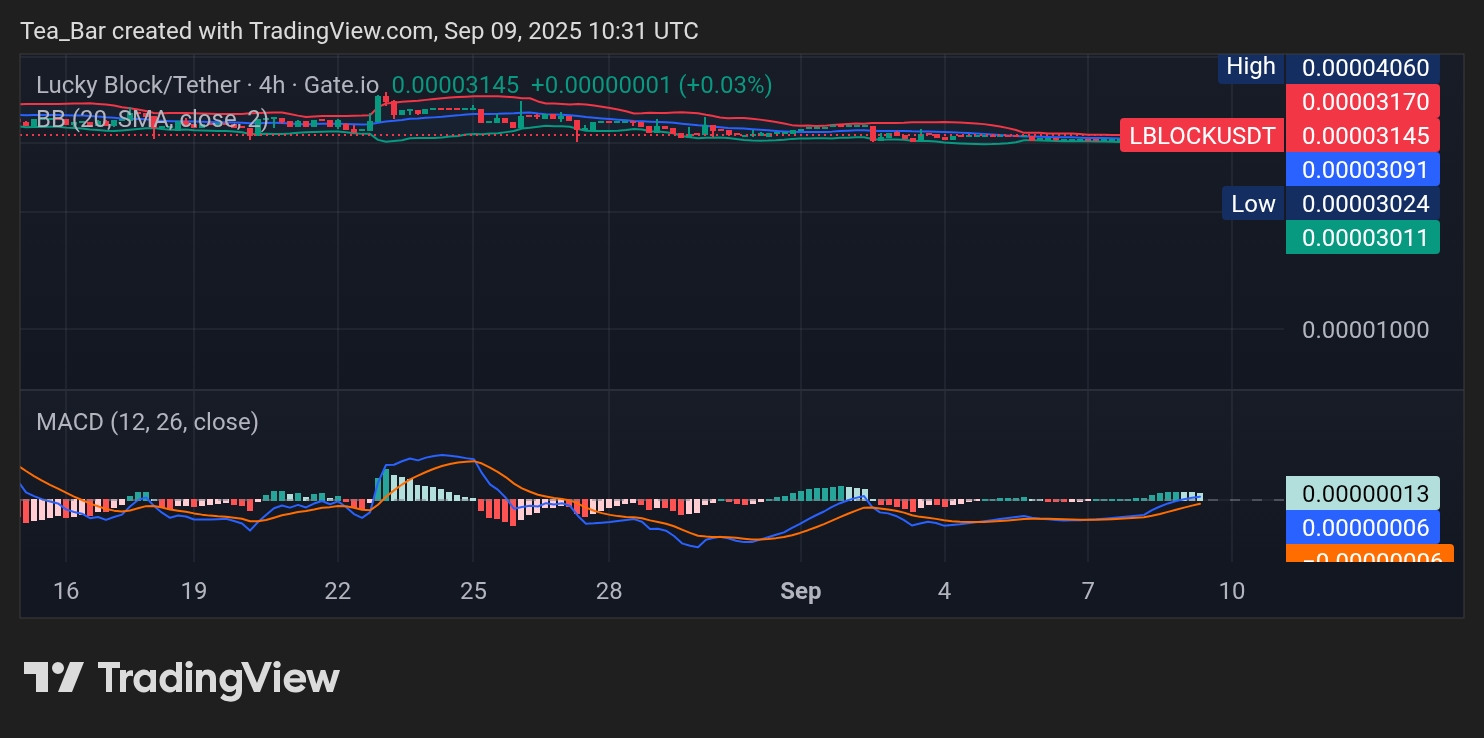Screen dimensions: 1484x738
Task: Click the 0.00001000 price axis label
Action: pos(1365,330)
